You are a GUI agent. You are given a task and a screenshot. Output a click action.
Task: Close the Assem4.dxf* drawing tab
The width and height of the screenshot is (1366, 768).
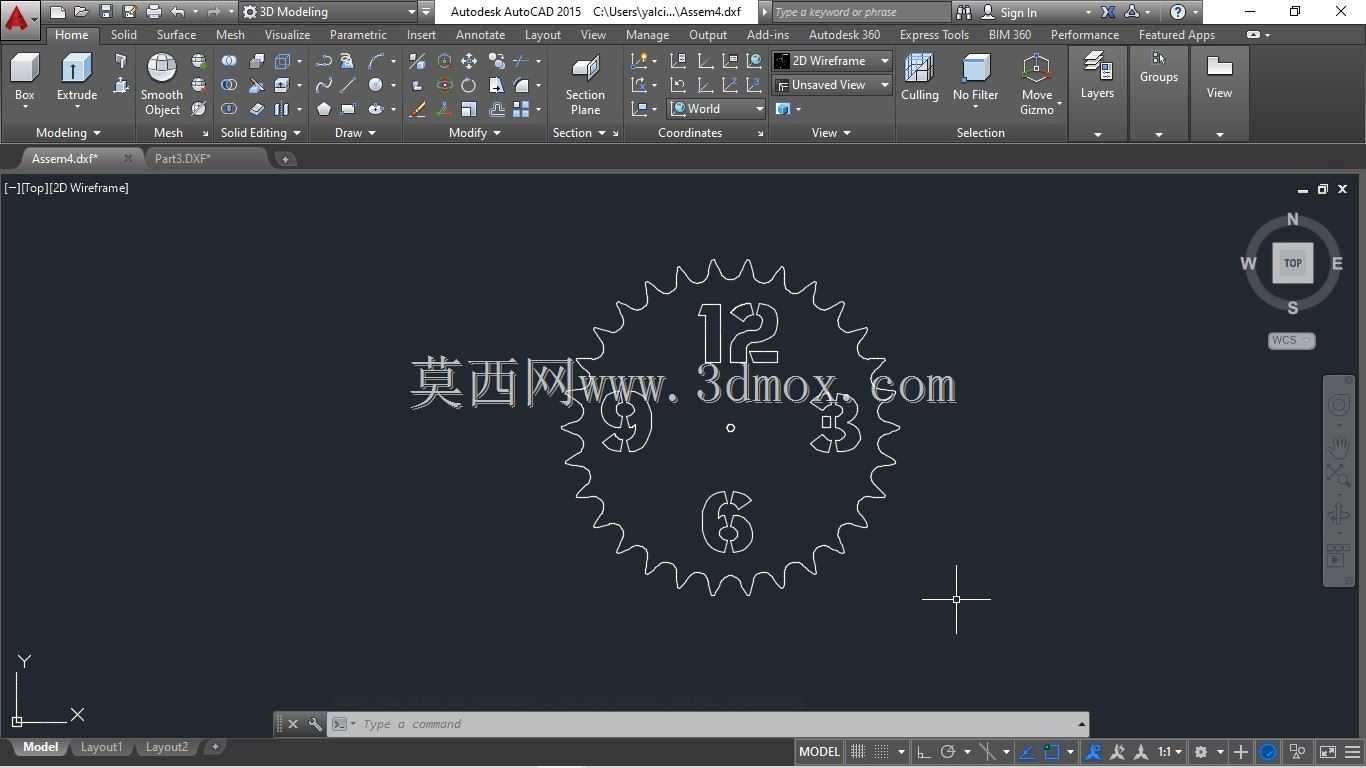128,158
